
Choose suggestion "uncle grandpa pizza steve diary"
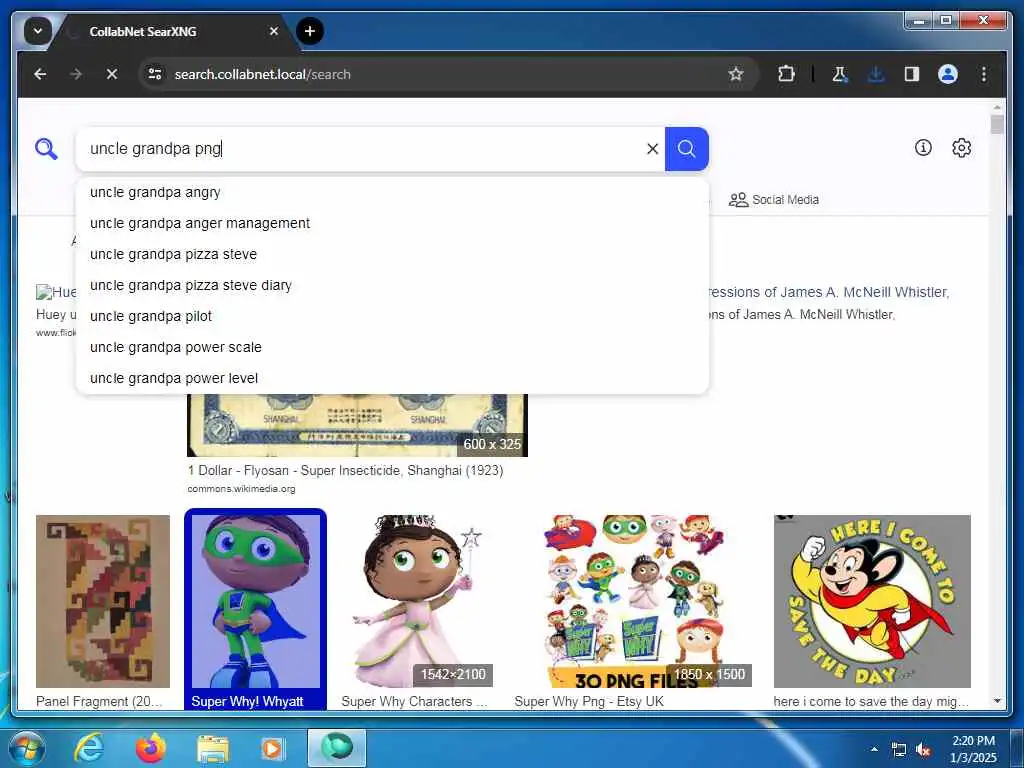[392, 285]
